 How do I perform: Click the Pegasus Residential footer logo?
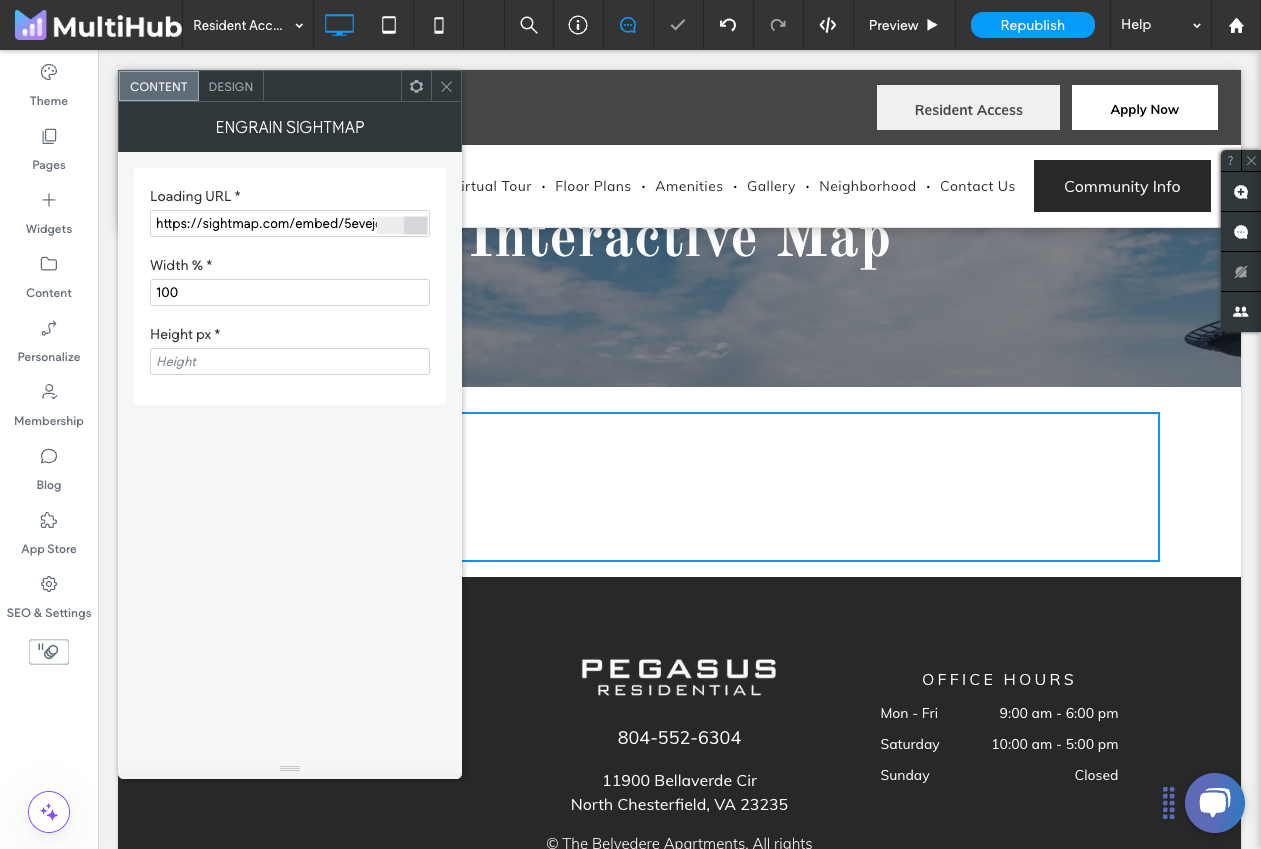[679, 677]
